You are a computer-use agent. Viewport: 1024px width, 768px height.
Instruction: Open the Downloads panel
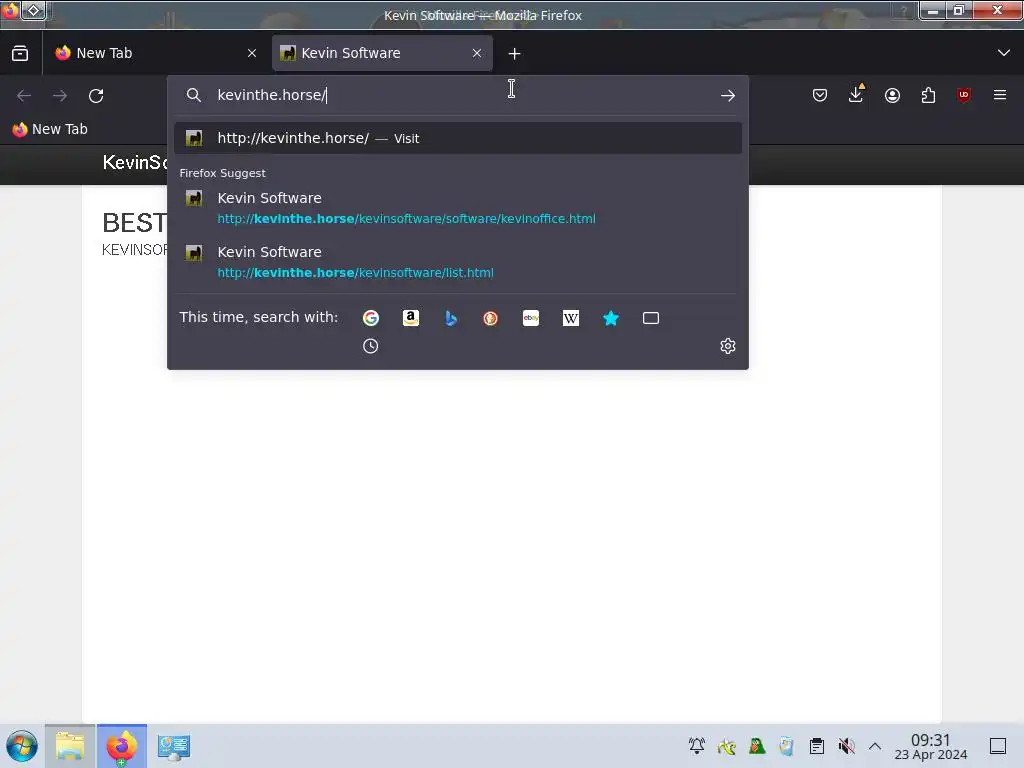coord(856,95)
